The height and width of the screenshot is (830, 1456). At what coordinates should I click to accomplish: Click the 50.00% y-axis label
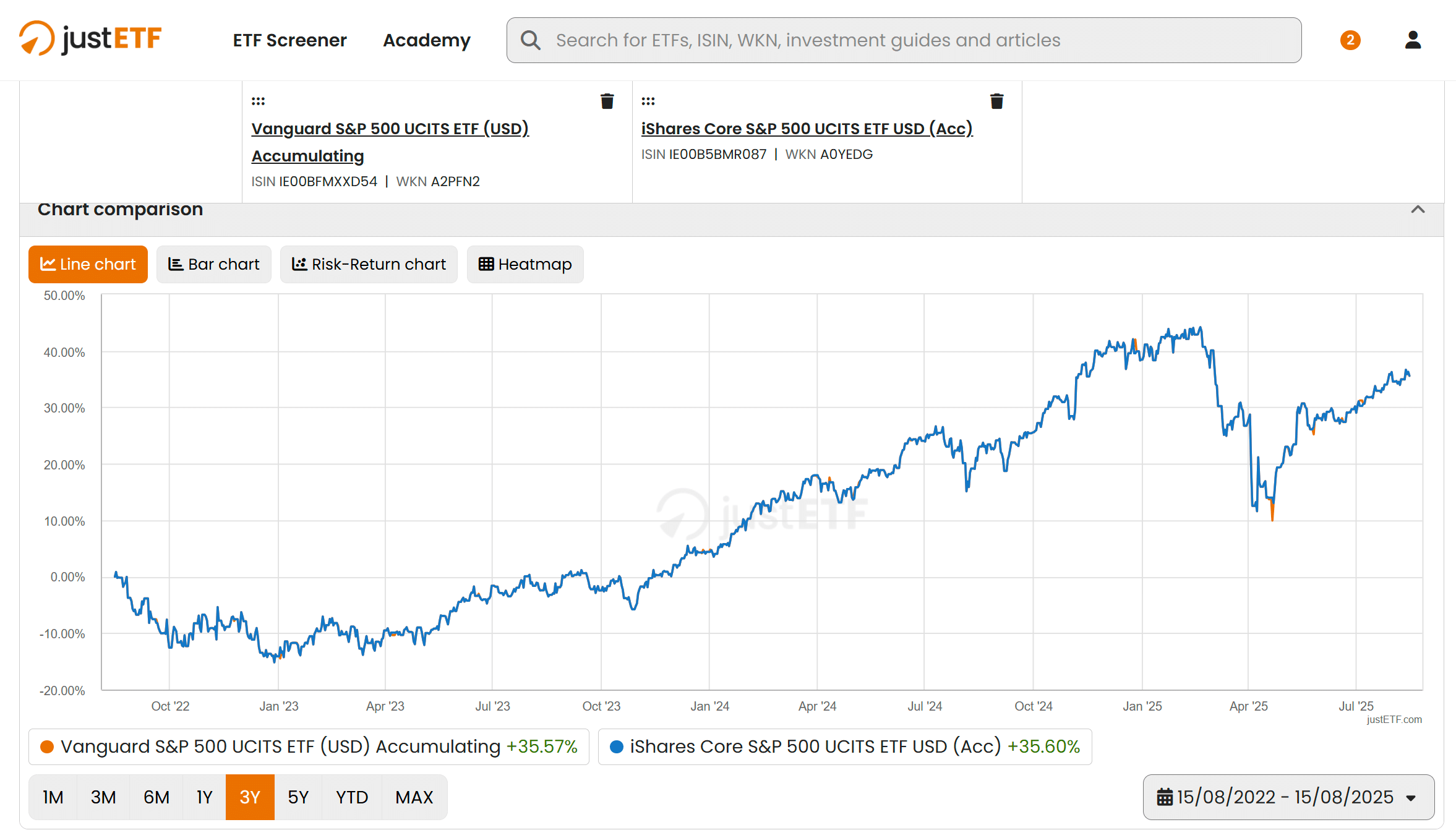click(x=64, y=296)
